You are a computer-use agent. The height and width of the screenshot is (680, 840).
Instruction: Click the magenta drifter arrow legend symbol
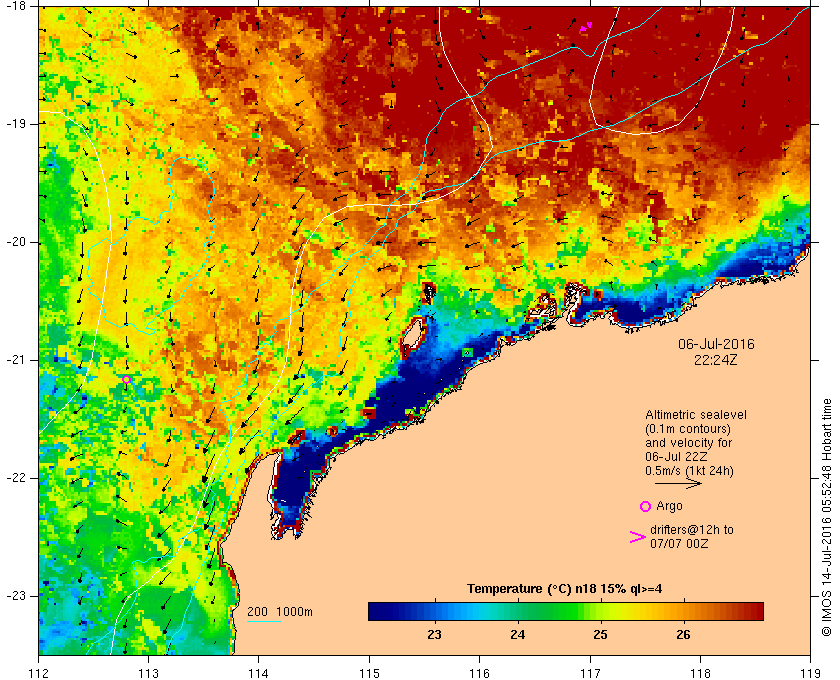(638, 537)
